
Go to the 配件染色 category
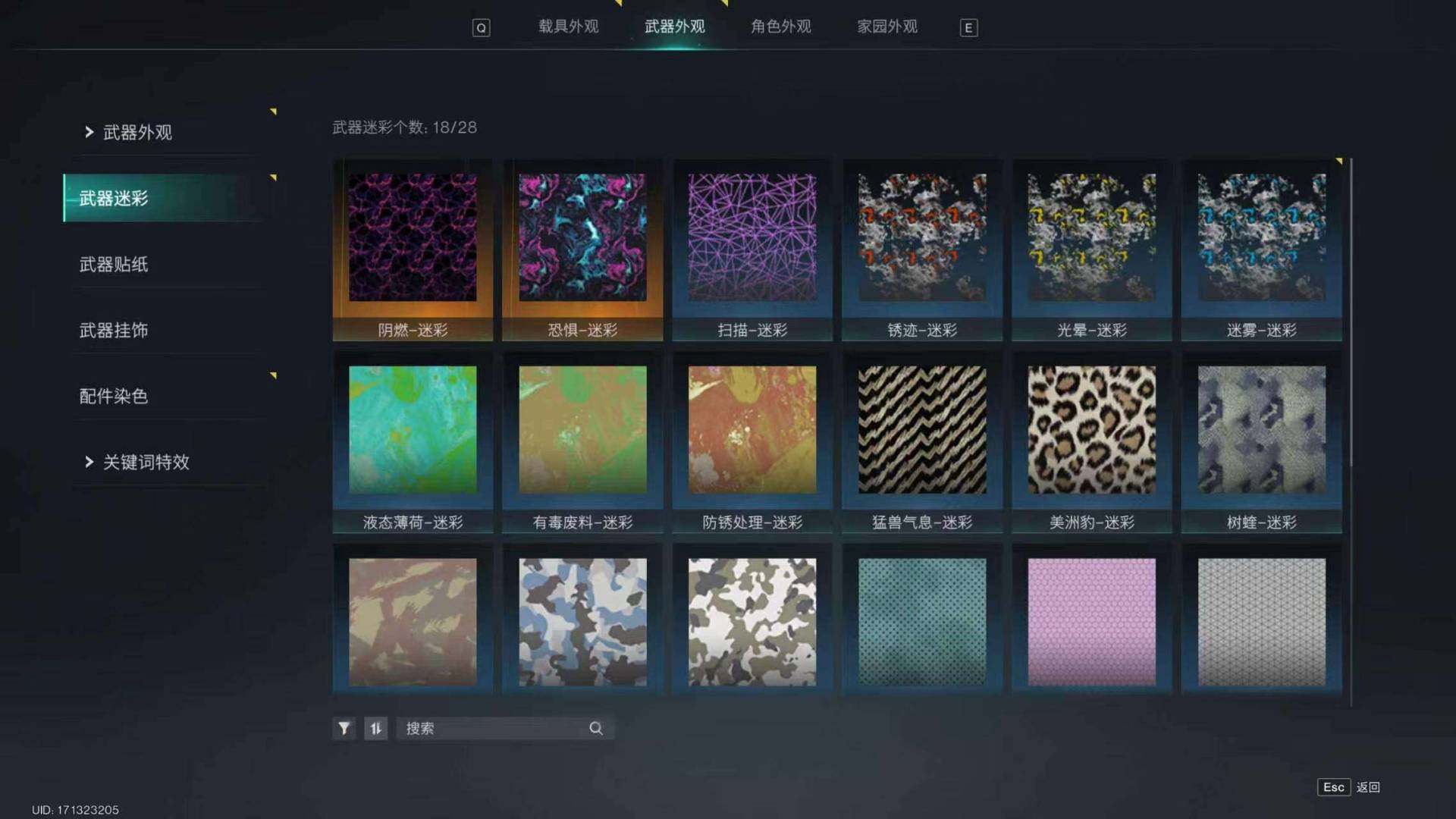pos(114,396)
